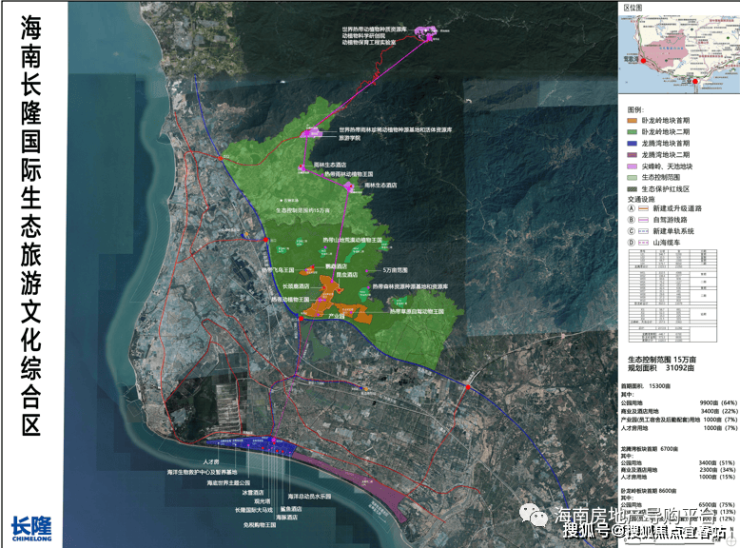Click dark swatch for 生态保护红线区
Image resolution: width=740 pixels, height=548 pixels.
[632, 189]
